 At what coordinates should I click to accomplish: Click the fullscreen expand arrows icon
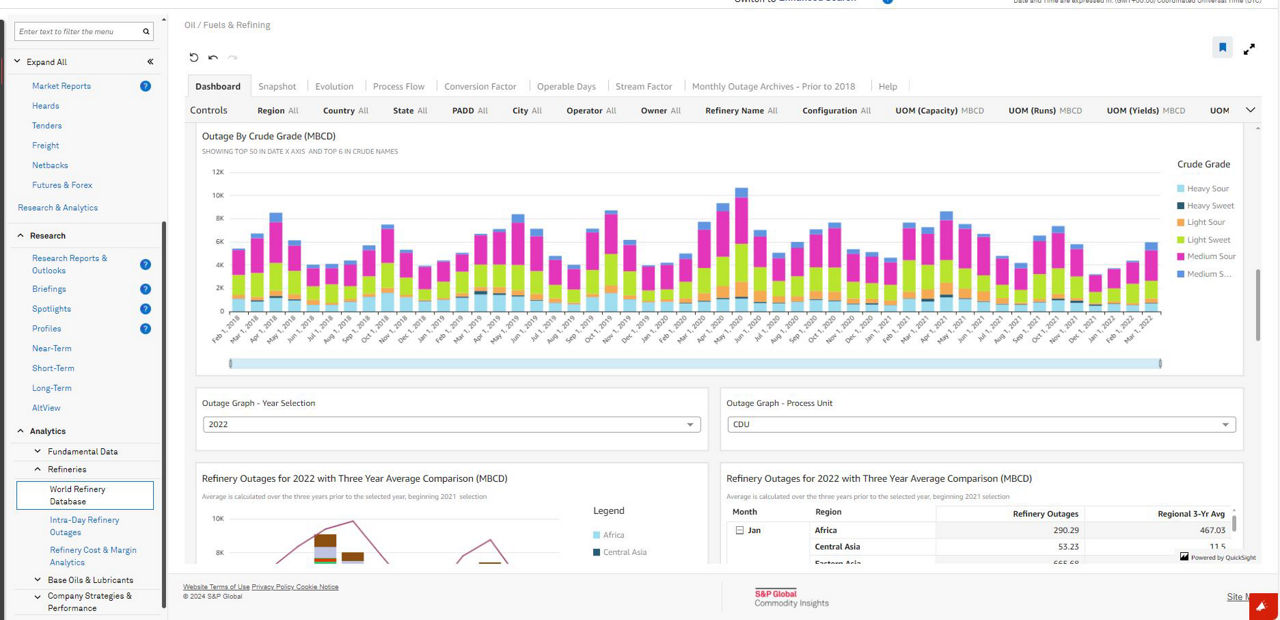click(1249, 49)
